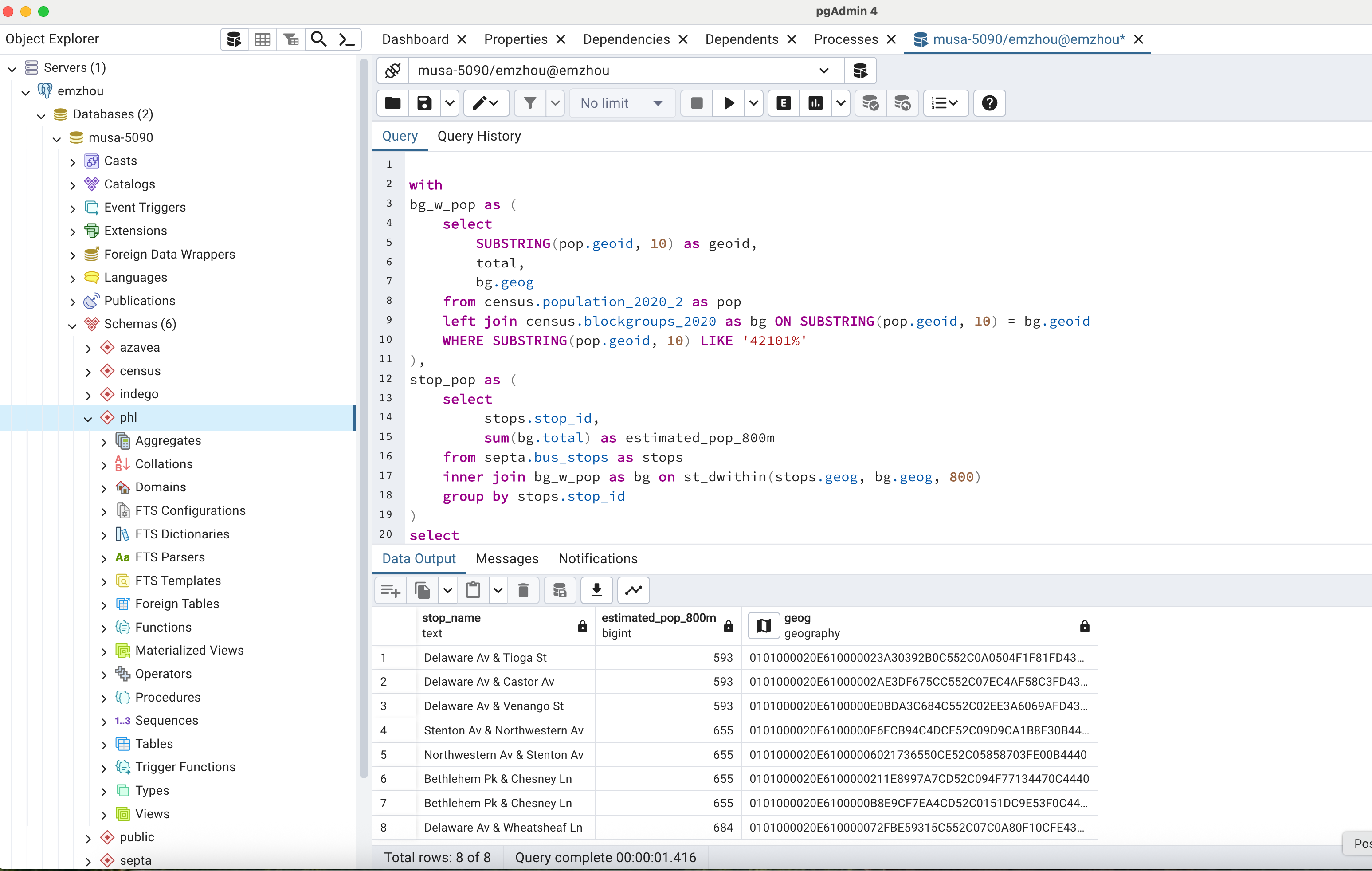Image resolution: width=1372 pixels, height=871 pixels.
Task: Click the Stop query button
Action: pos(696,103)
